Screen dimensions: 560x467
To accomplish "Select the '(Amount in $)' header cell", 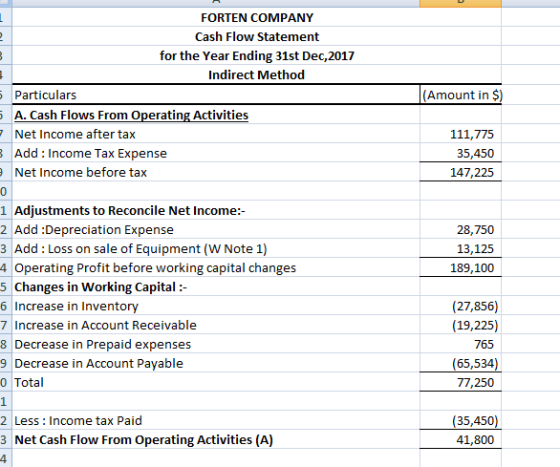I will (x=461, y=95).
